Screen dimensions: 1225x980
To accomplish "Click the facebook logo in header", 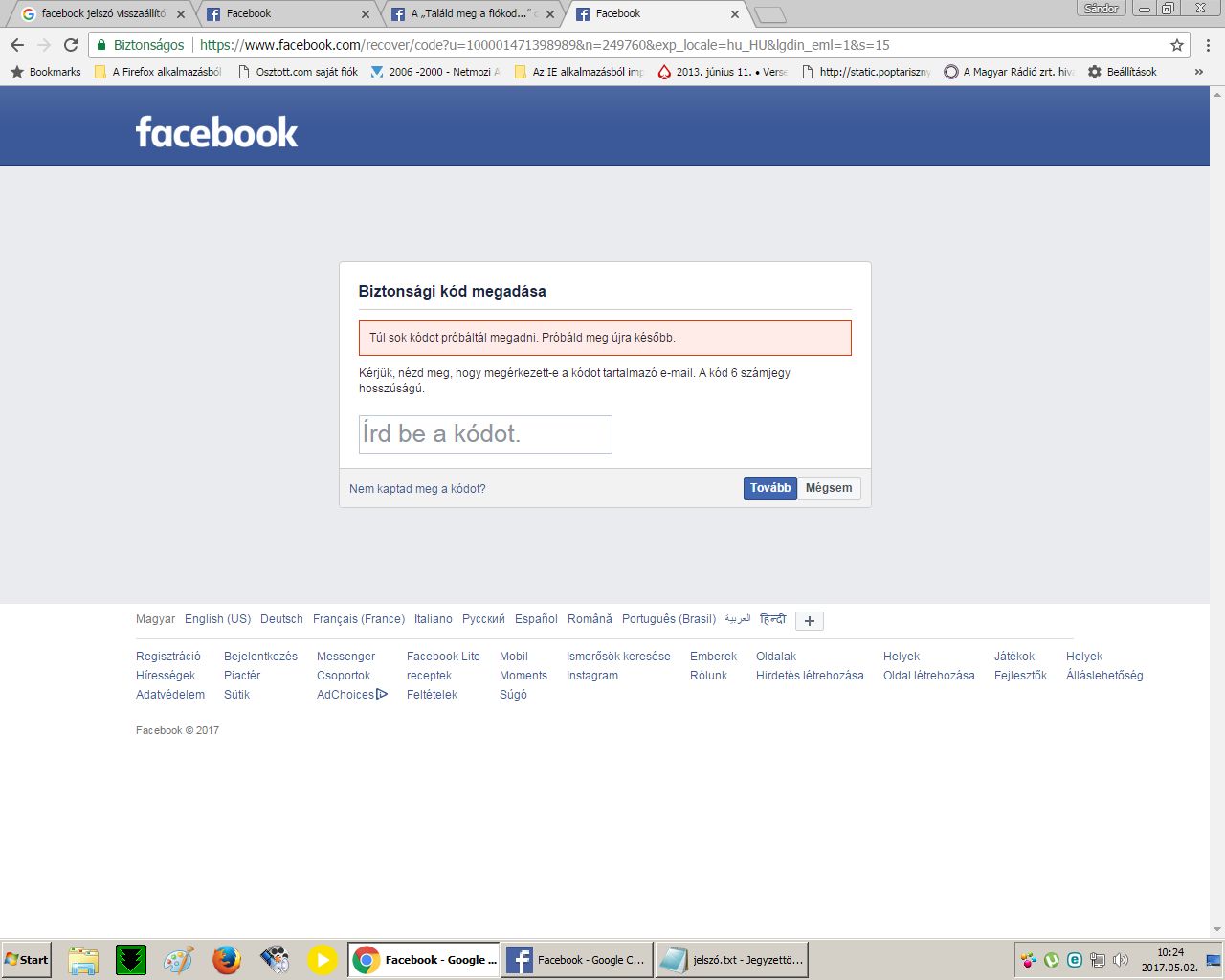I will [217, 132].
